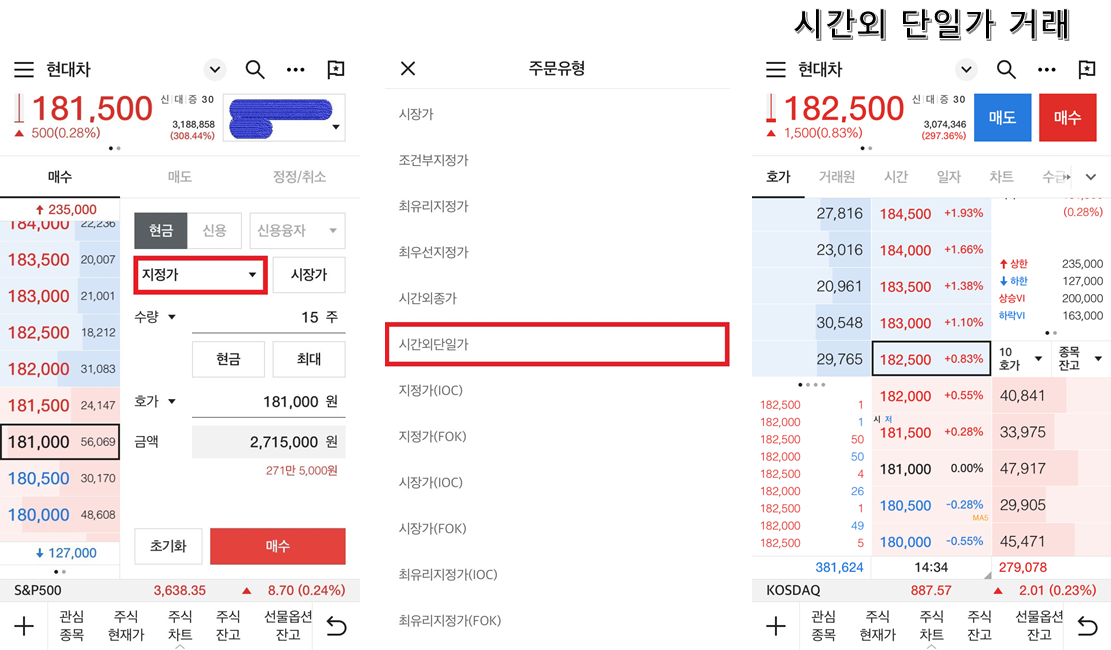
Task: Tap 시장가 button next to 지정가
Action: [x=309, y=275]
